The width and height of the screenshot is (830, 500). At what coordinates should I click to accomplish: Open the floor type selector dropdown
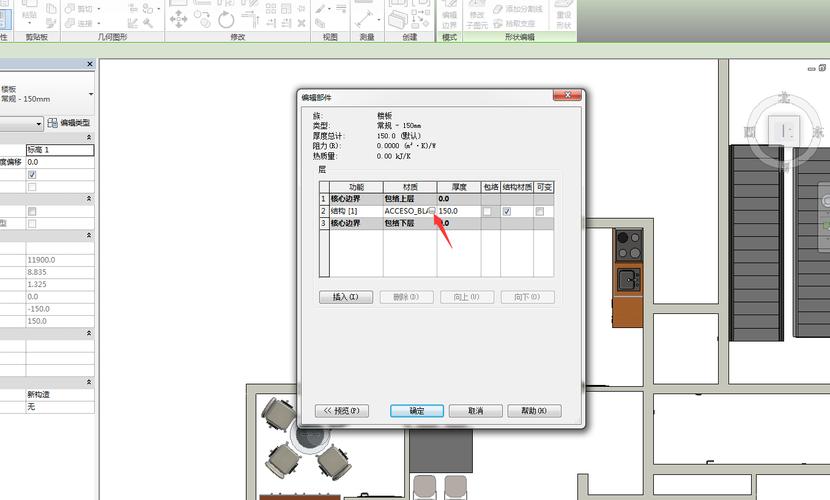coord(90,94)
